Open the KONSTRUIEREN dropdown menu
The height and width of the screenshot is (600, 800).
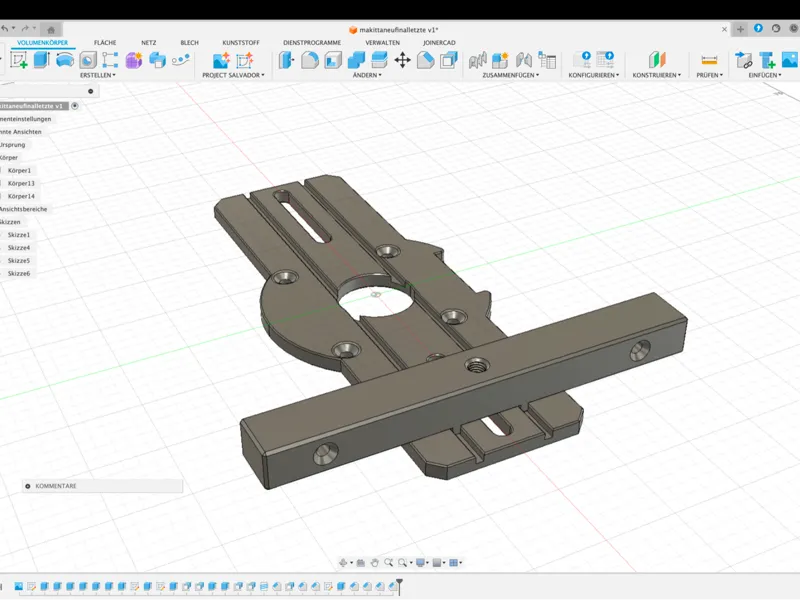657,75
